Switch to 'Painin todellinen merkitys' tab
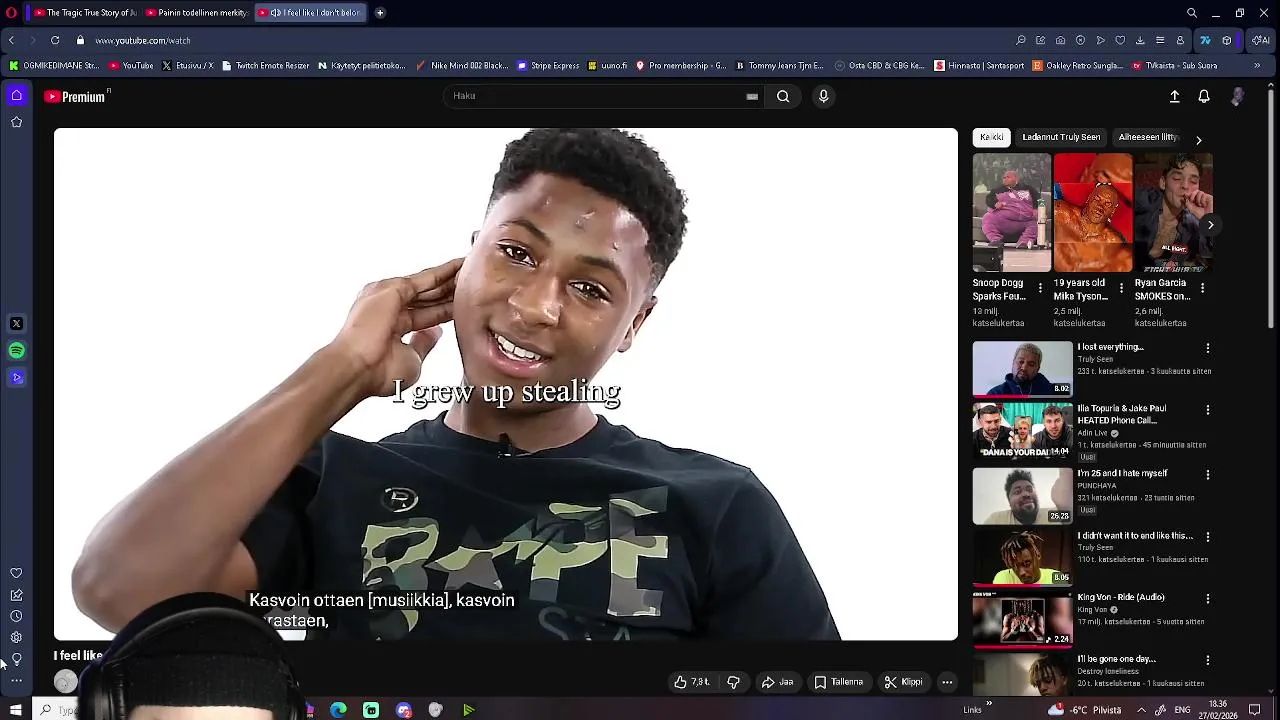The height and width of the screenshot is (720, 1280). (x=196, y=13)
